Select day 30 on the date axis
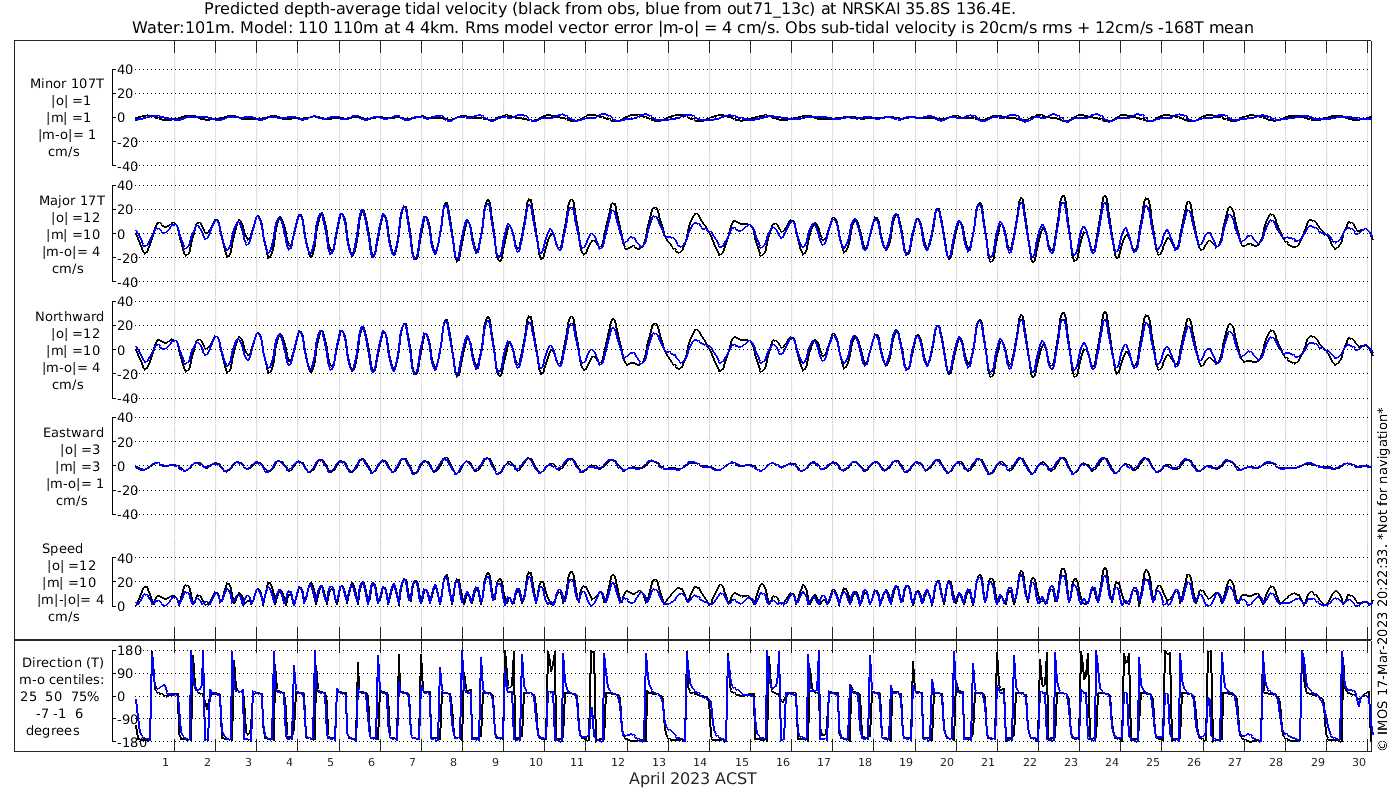The width and height of the screenshot is (1400, 800). (1358, 762)
